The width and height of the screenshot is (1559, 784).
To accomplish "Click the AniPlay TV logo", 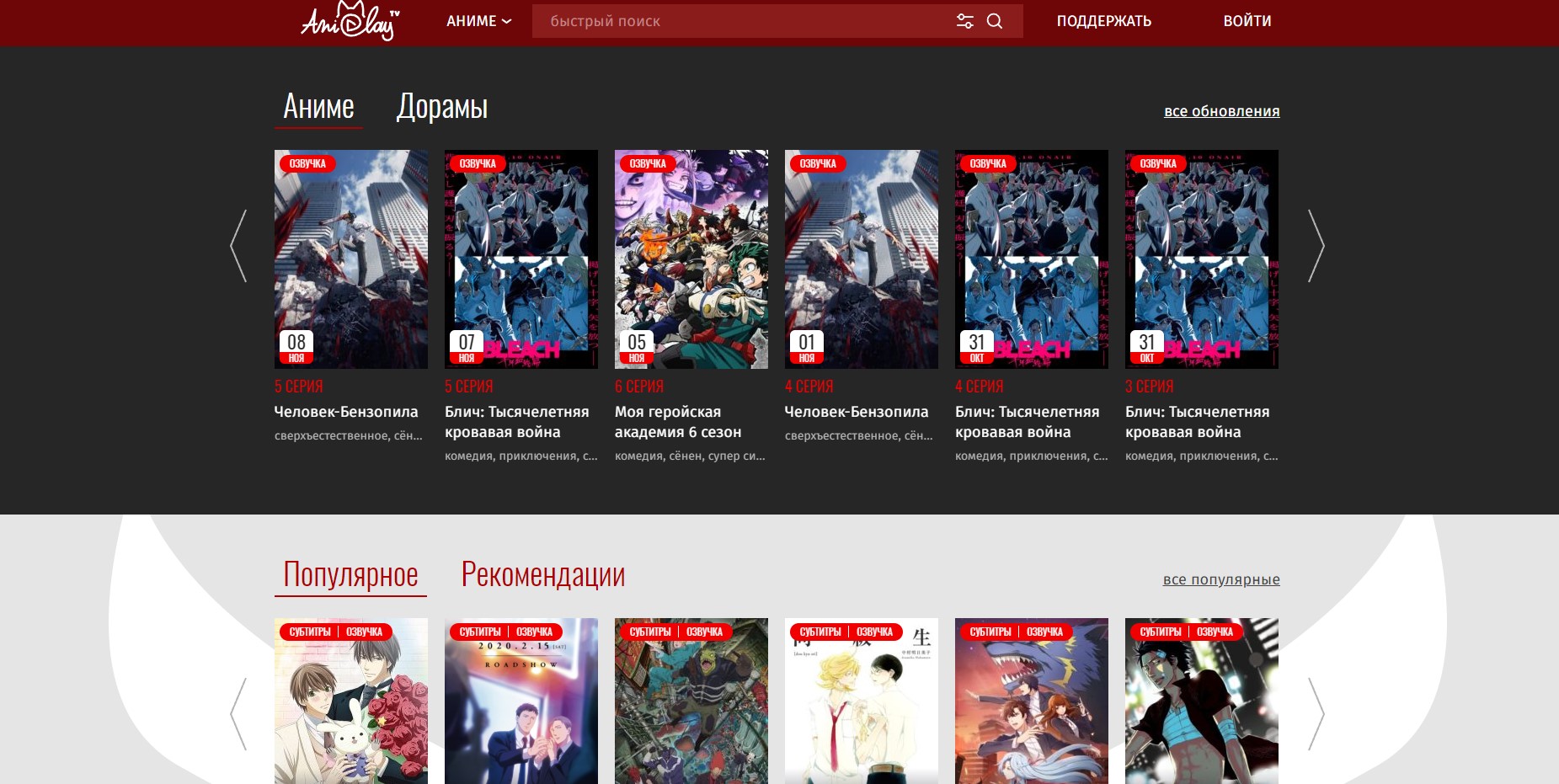I will [x=350, y=21].
